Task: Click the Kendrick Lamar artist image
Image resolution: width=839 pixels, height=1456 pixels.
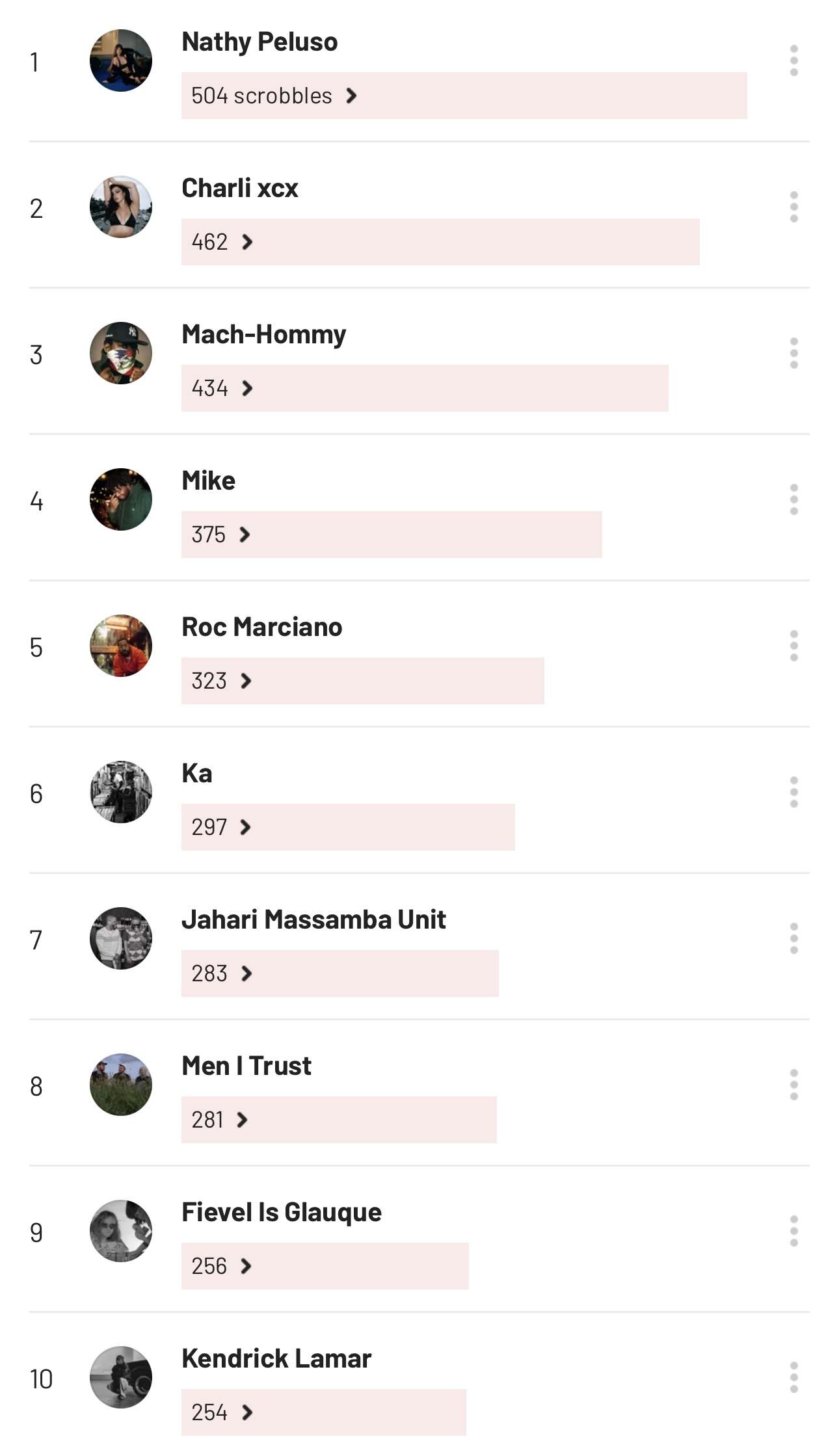Action: point(121,1377)
